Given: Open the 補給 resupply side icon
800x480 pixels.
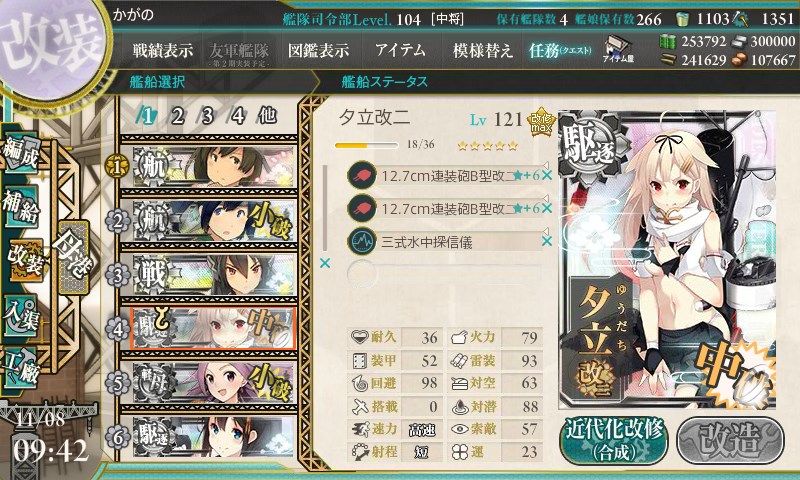Looking at the screenshot, I should click(21, 206).
